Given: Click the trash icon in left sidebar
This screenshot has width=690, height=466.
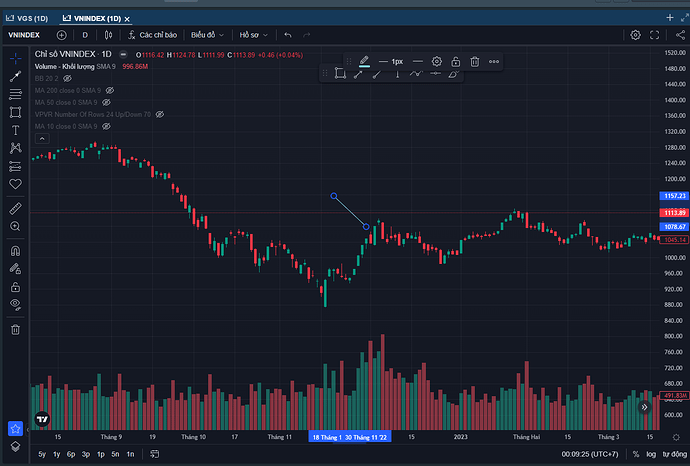Looking at the screenshot, I should pyautogui.click(x=16, y=329).
